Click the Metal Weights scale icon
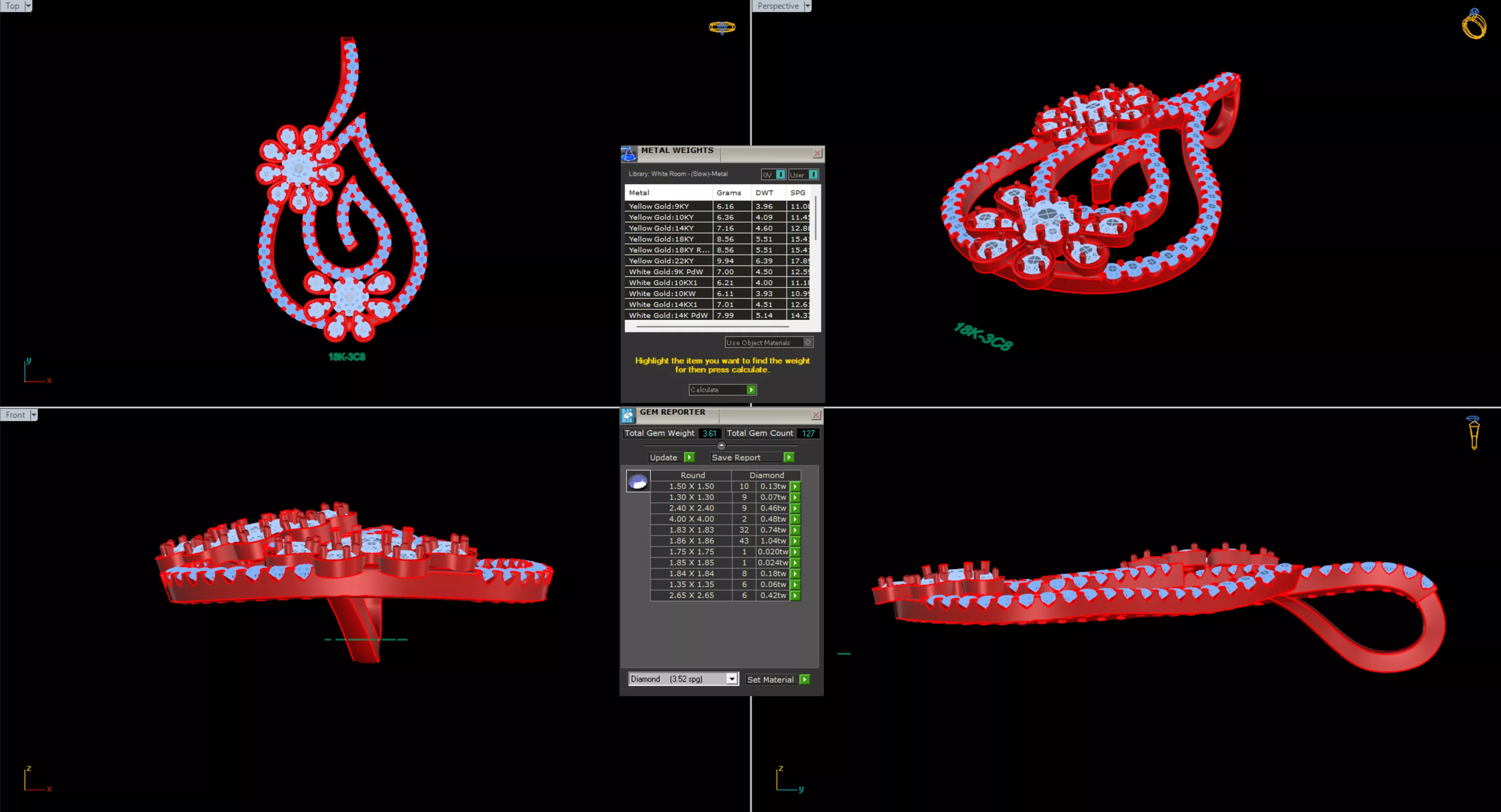1501x812 pixels. click(x=629, y=154)
